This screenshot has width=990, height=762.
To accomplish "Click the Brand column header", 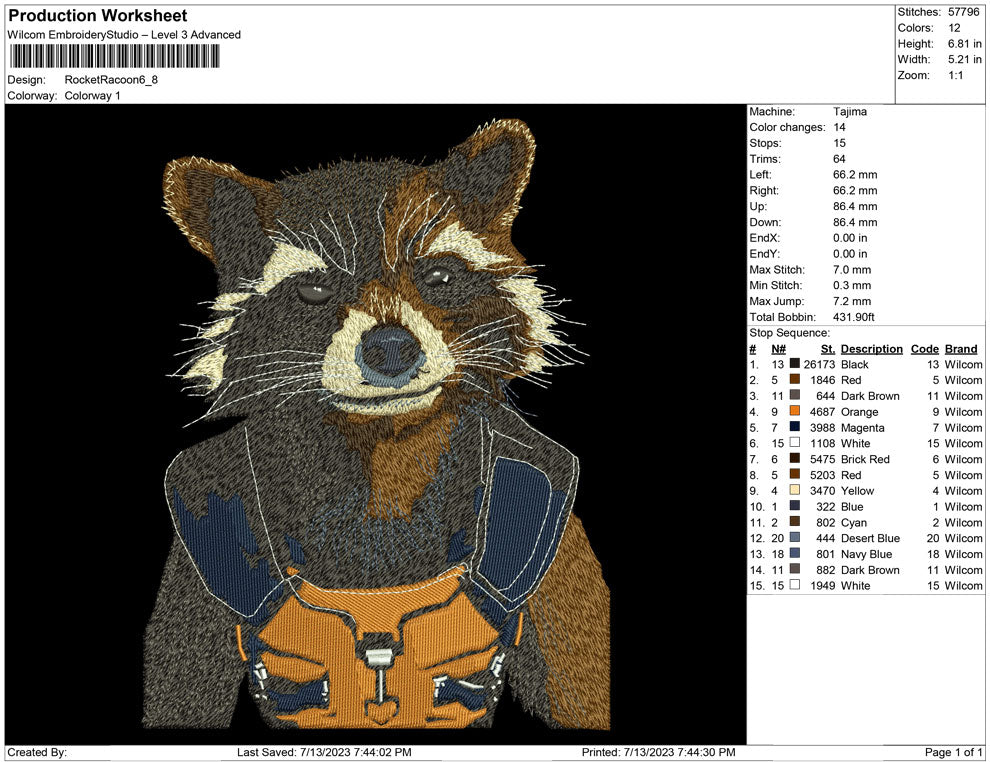I will (961, 349).
